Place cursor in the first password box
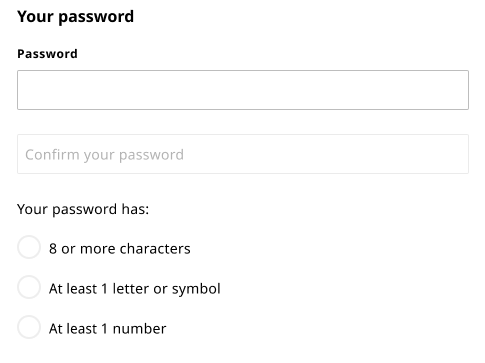The width and height of the screenshot is (485, 363). [x=243, y=90]
